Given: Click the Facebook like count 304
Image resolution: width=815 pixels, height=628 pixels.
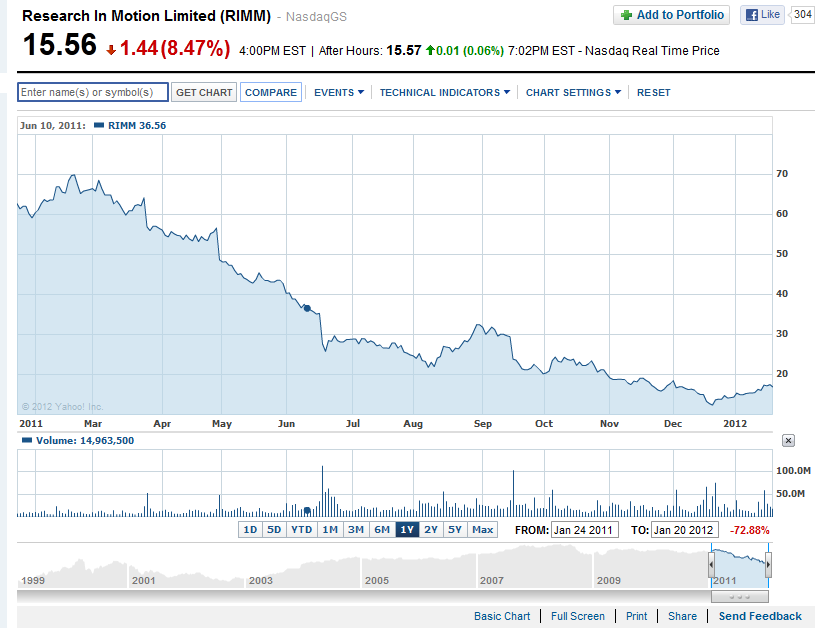Looking at the screenshot, I should 803,15.
